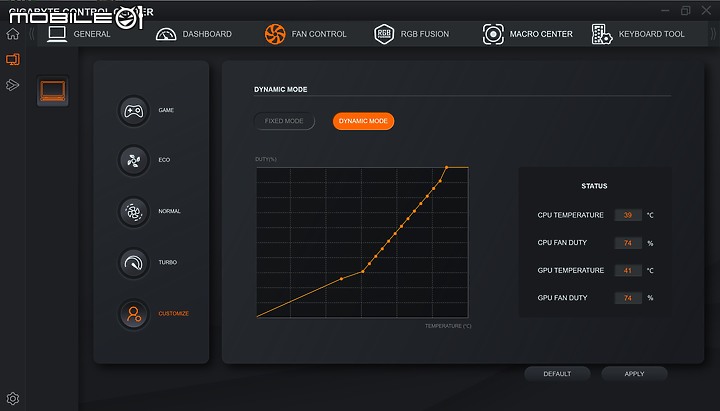Select the DYNAMIC MODE toggle button

363,121
